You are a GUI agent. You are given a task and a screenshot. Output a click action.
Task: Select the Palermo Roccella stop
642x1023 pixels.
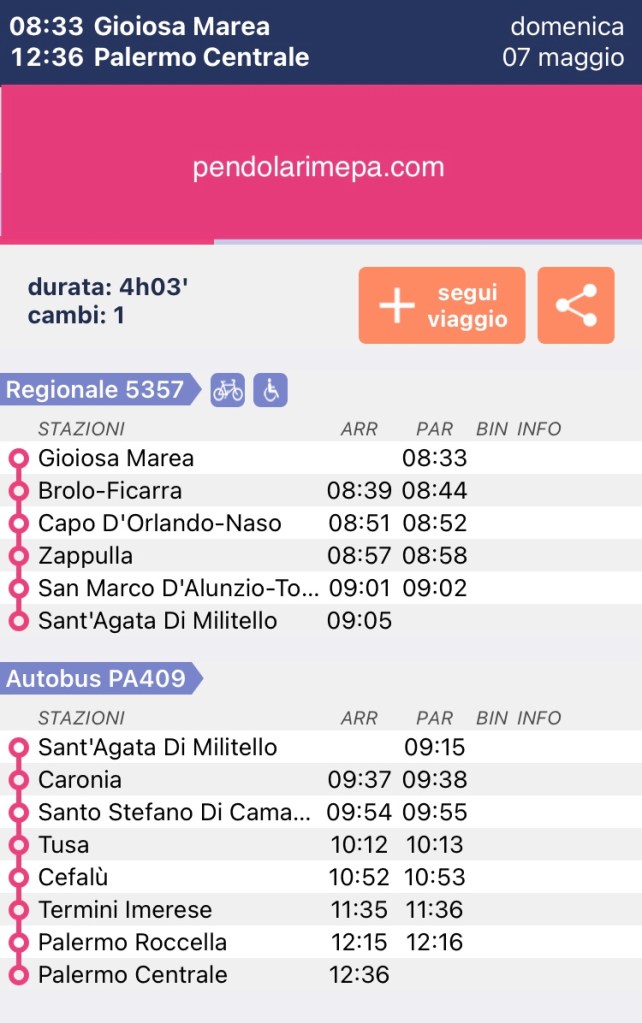point(132,942)
